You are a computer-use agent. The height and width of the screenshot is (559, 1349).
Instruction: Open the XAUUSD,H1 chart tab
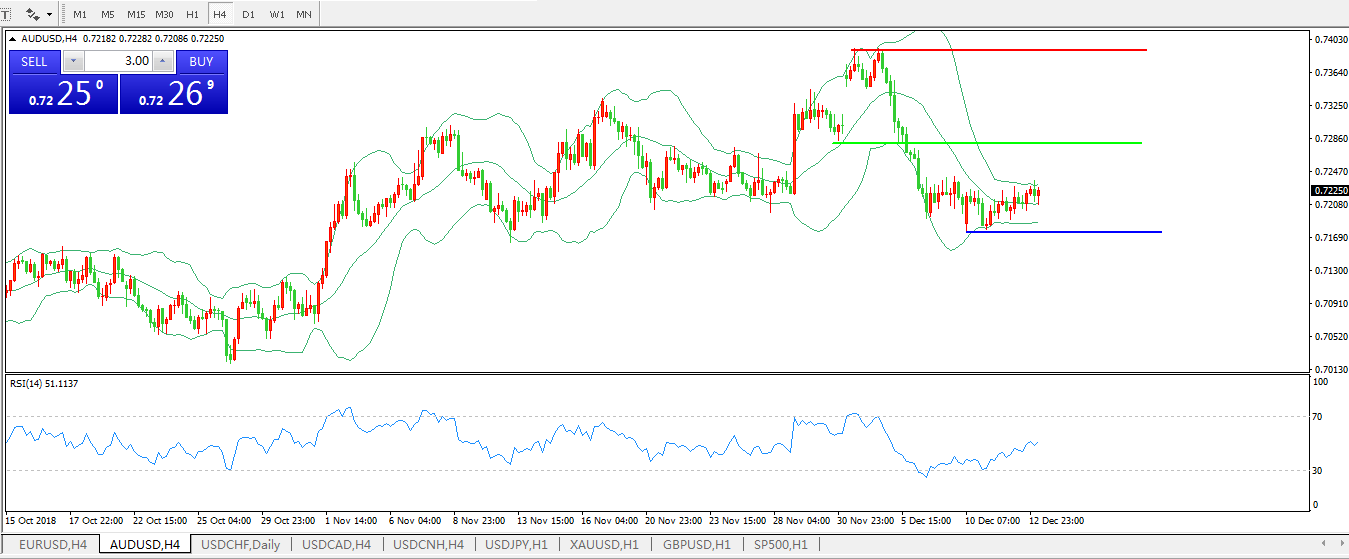pyautogui.click(x=603, y=544)
